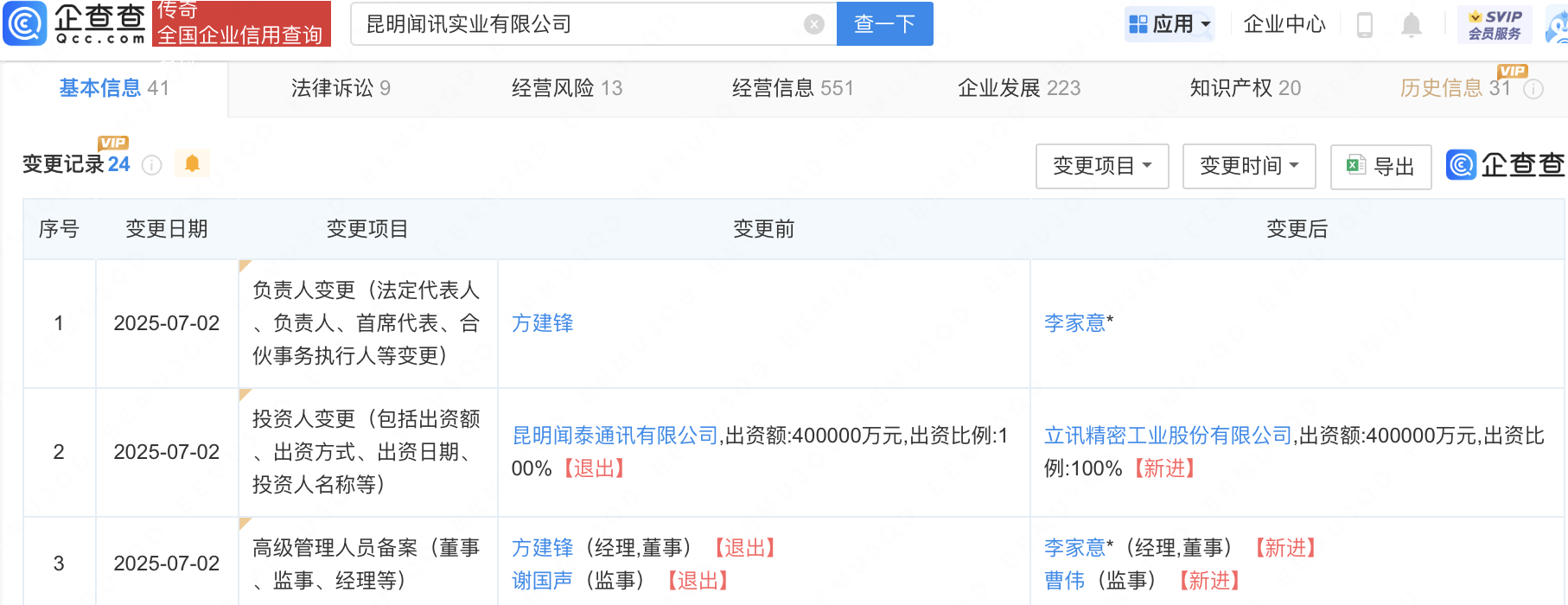The height and width of the screenshot is (605, 1568).
Task: Click the info icon beside 变更记录
Action: pyautogui.click(x=152, y=165)
